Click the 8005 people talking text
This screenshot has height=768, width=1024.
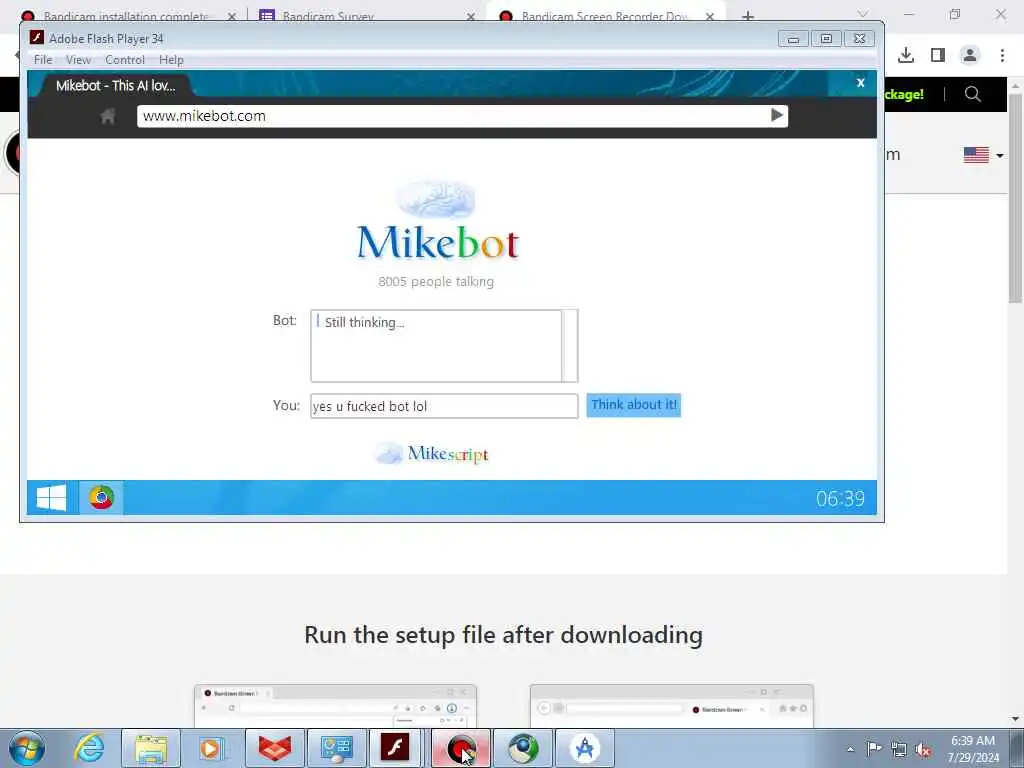pyautogui.click(x=436, y=281)
